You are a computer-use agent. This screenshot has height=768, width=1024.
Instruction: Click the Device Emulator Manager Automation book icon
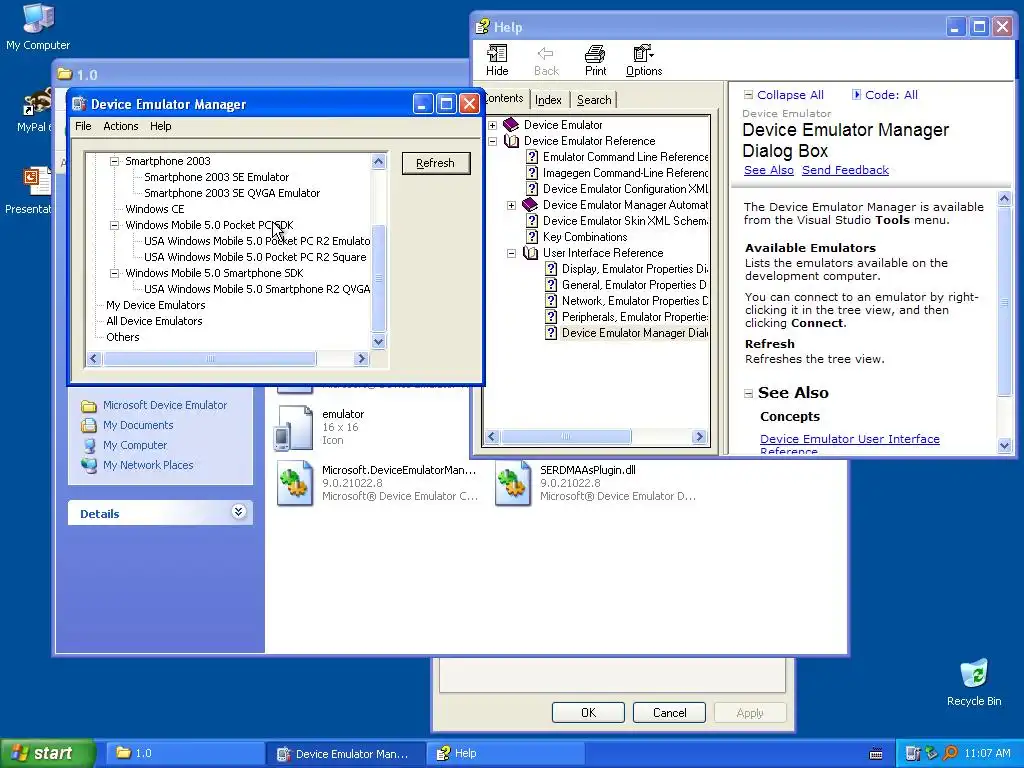530,205
